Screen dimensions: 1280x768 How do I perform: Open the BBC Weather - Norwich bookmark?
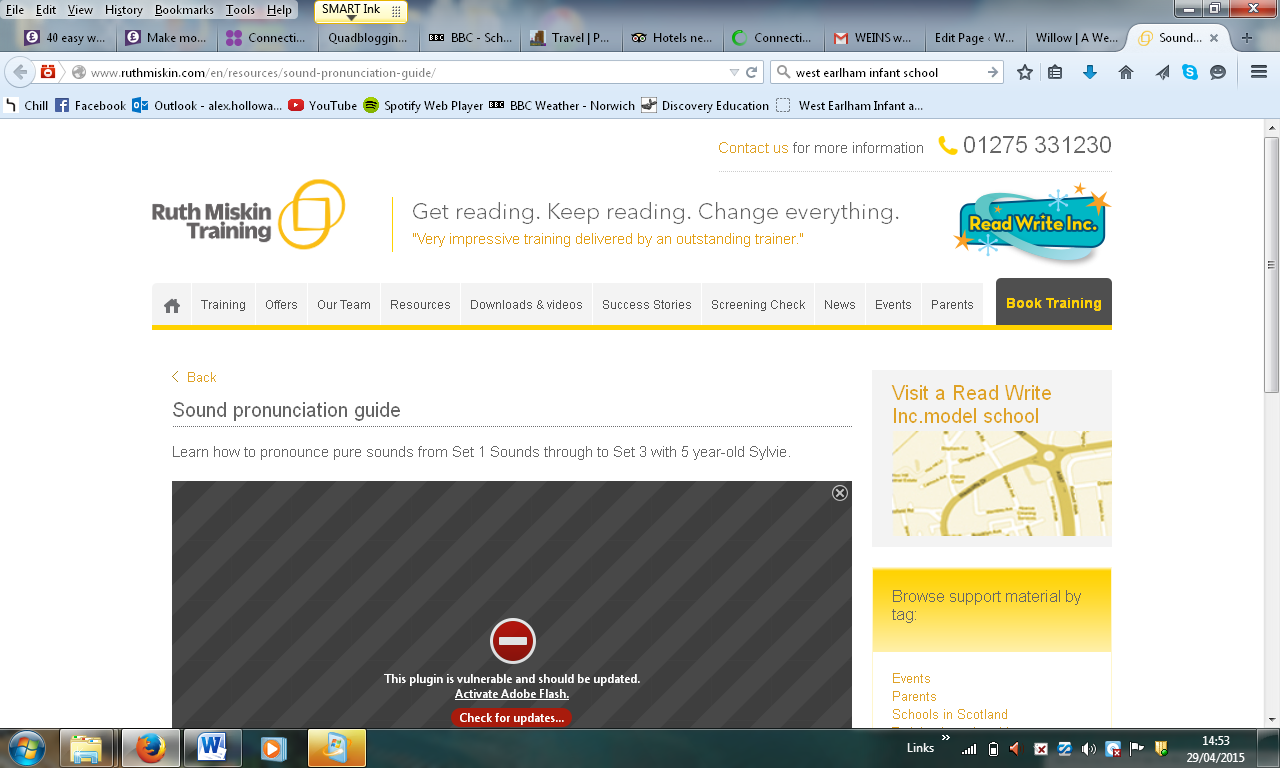pos(562,105)
